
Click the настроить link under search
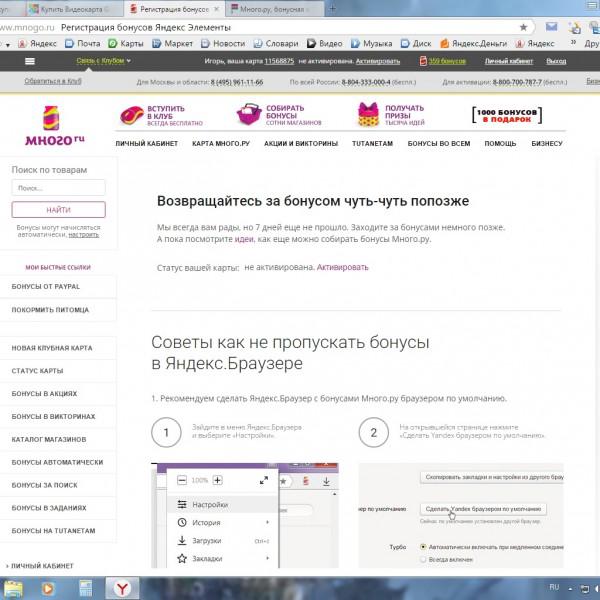[x=83, y=235]
